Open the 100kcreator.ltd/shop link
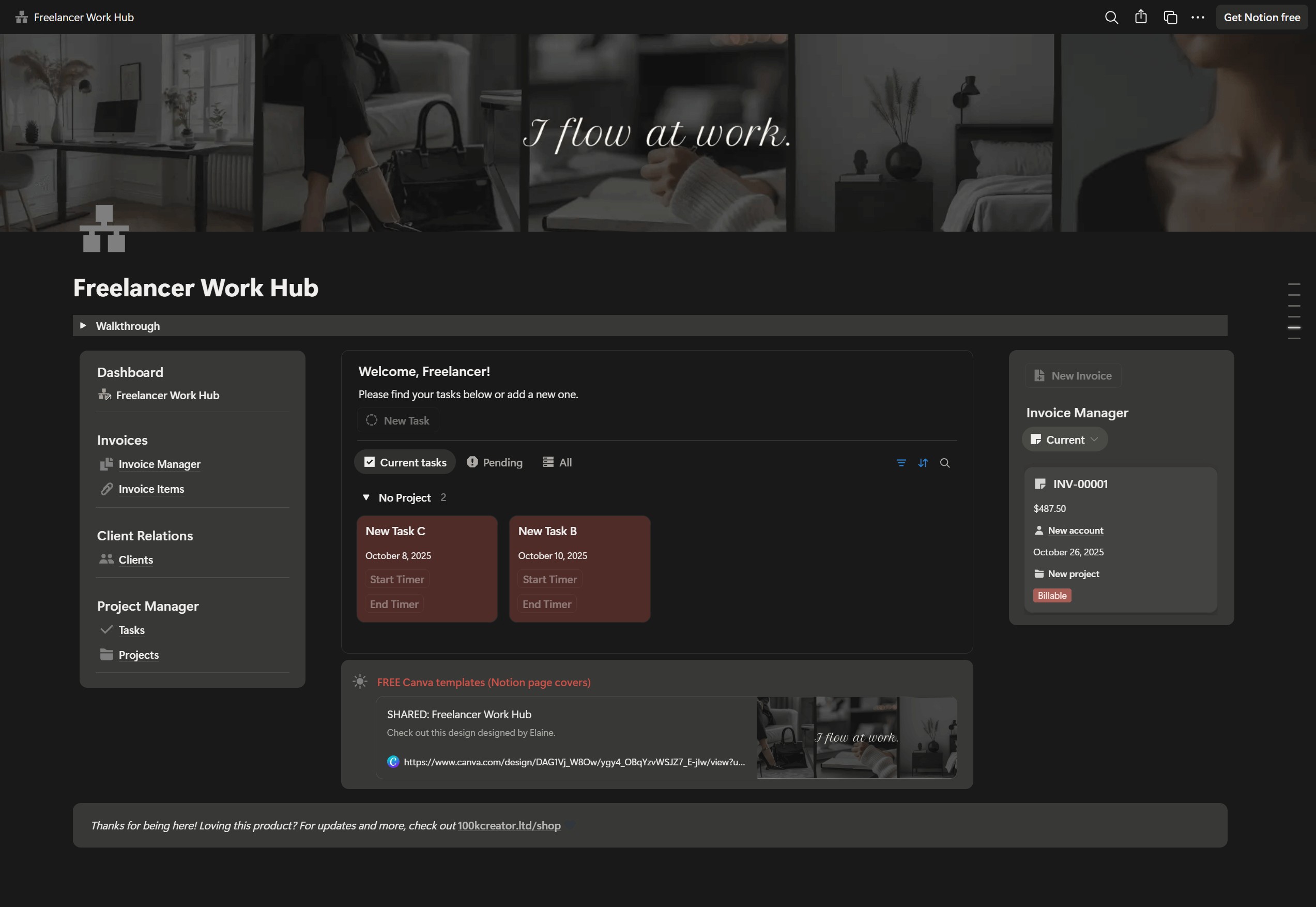The height and width of the screenshot is (907, 1316). pos(508,825)
